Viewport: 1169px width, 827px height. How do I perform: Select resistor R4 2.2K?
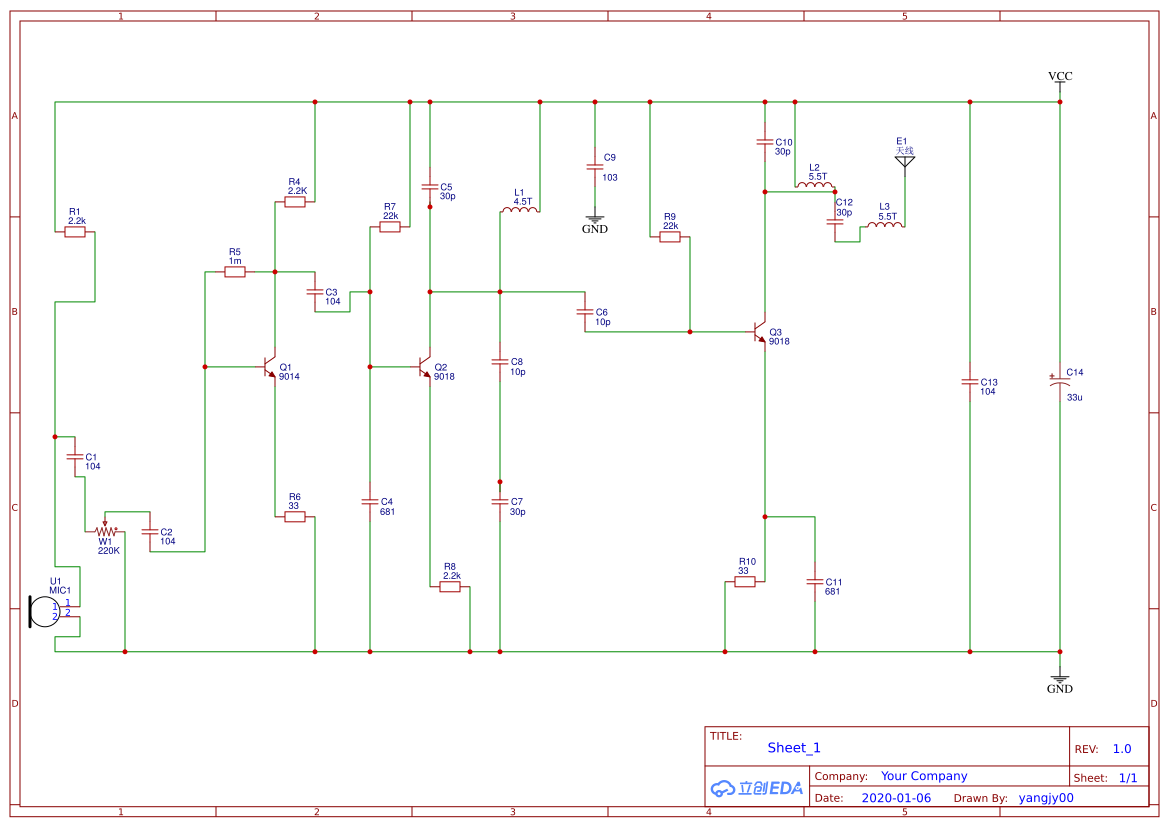(294, 202)
